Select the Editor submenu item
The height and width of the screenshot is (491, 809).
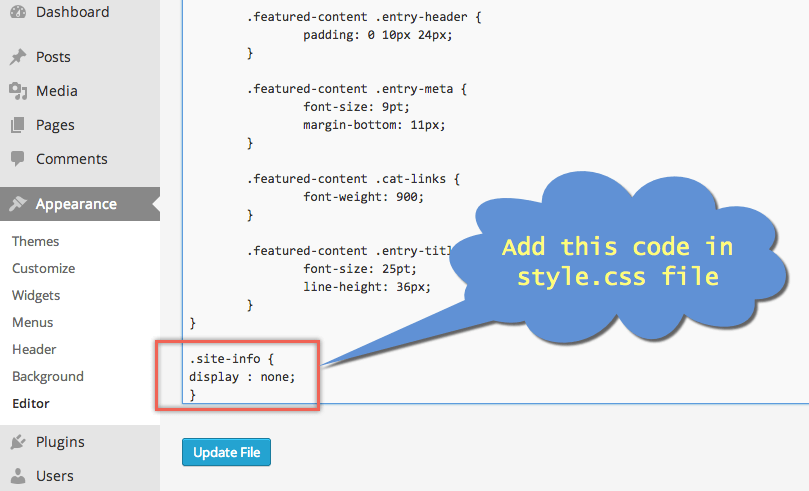[31, 403]
